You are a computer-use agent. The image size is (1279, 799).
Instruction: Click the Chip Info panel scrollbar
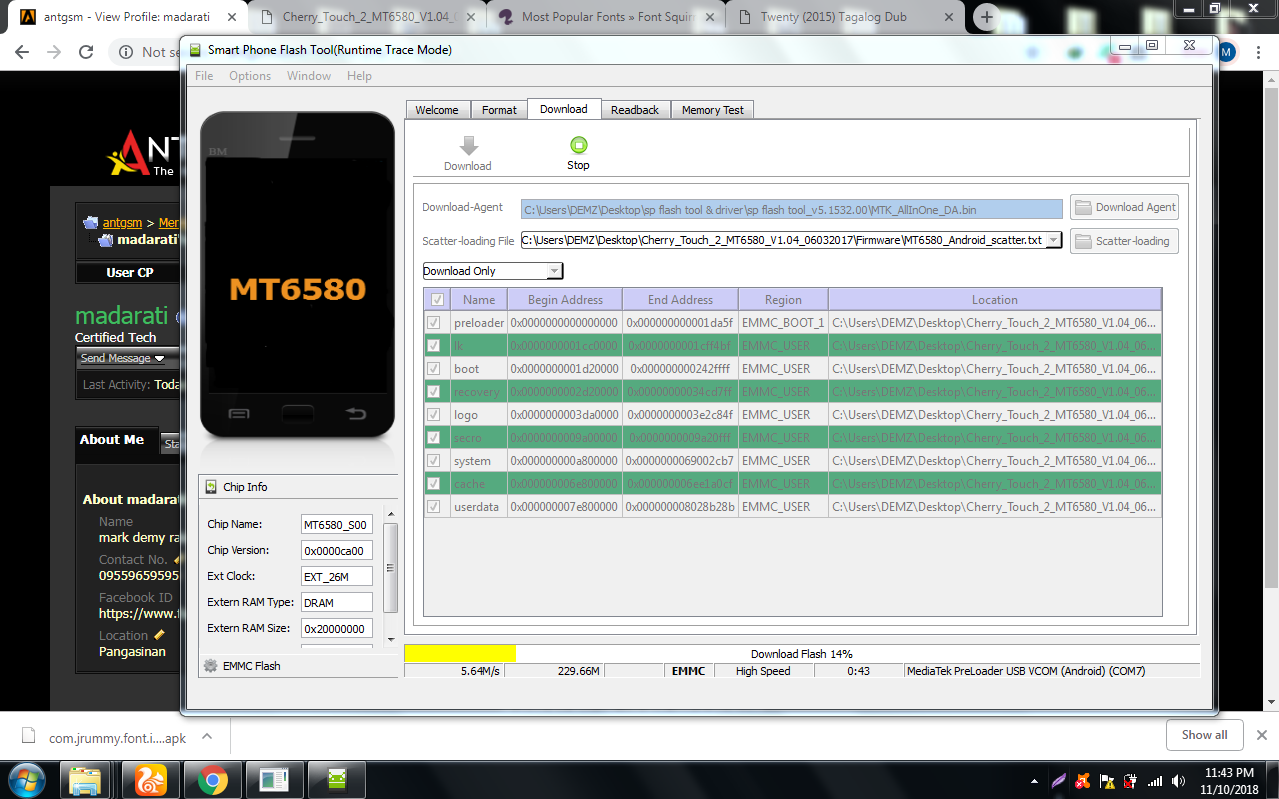(391, 568)
